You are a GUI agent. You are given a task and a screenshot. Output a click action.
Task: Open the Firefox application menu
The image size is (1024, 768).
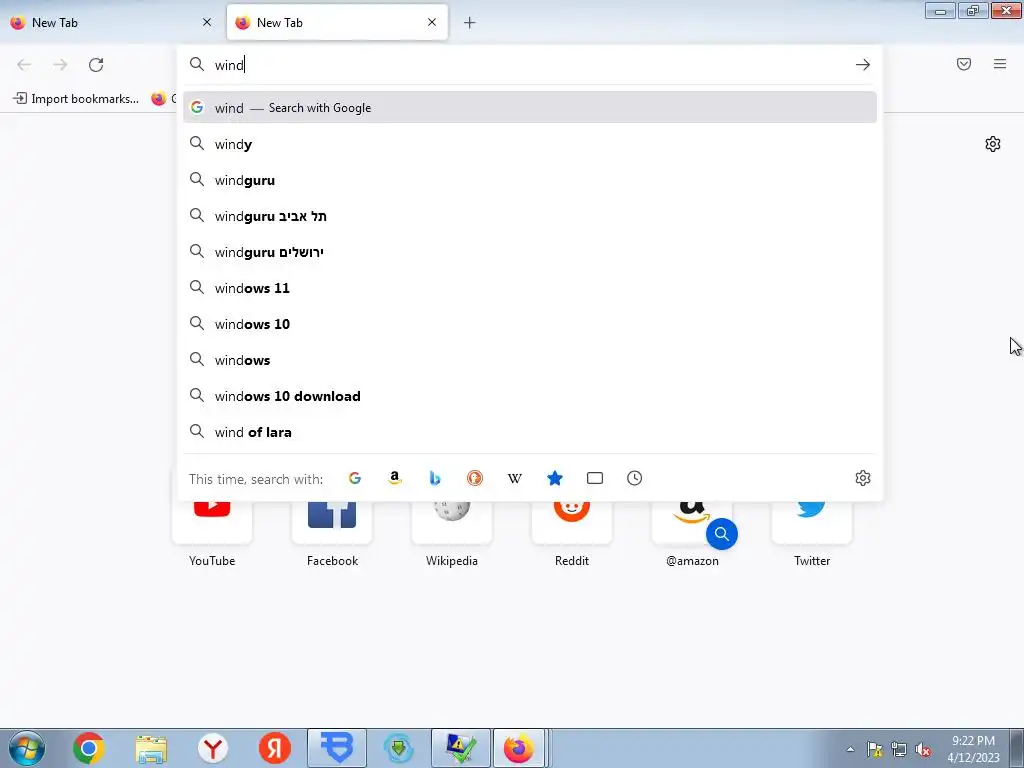[x=1000, y=64]
